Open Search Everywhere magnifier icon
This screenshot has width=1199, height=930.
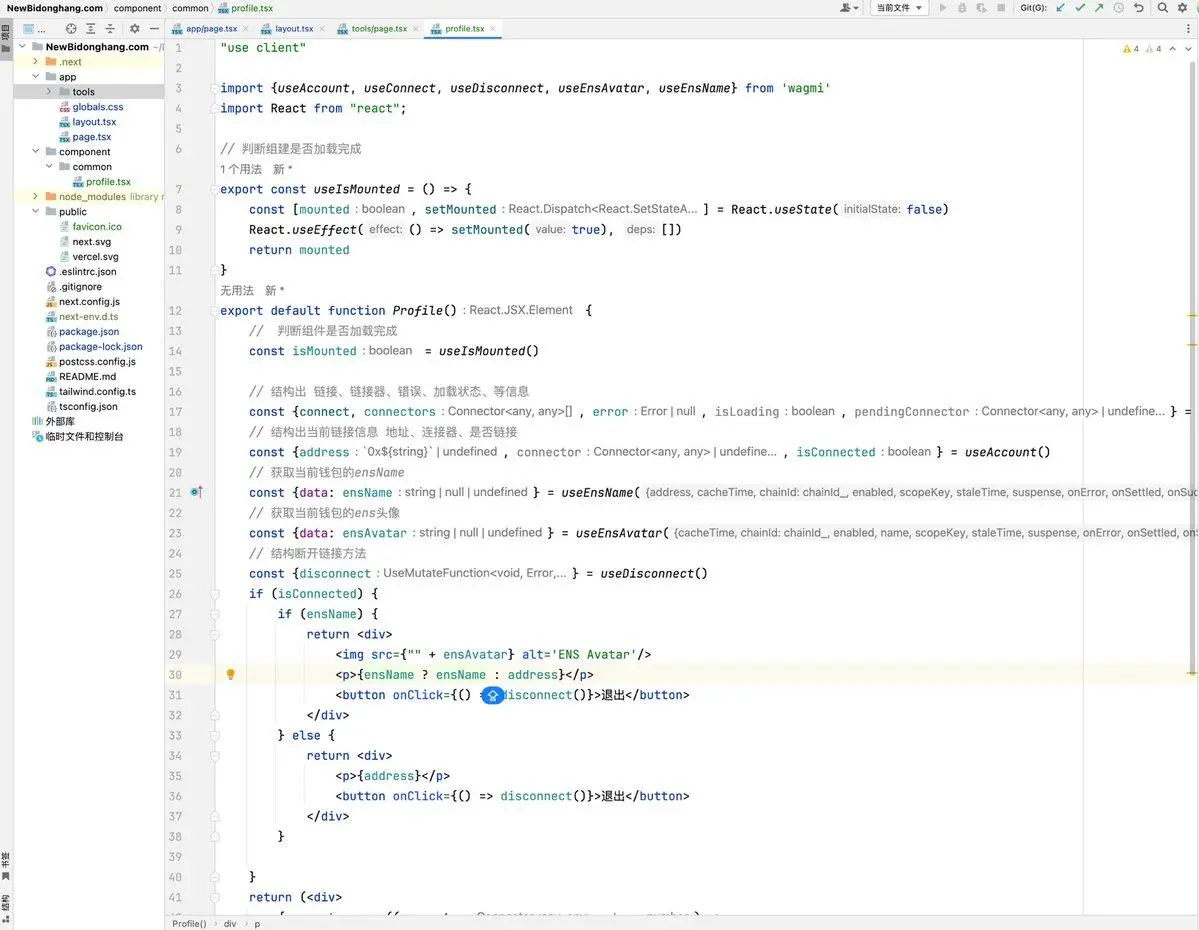pos(1162,8)
